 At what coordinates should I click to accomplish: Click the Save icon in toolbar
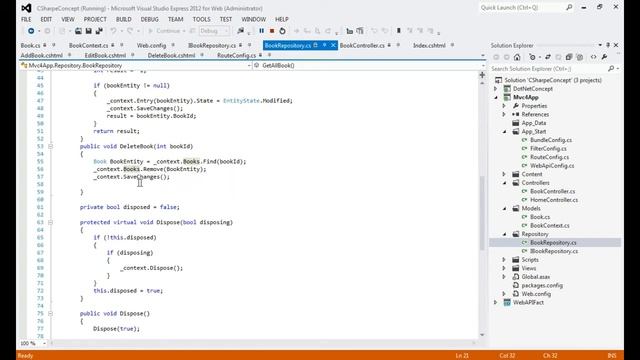point(89,31)
